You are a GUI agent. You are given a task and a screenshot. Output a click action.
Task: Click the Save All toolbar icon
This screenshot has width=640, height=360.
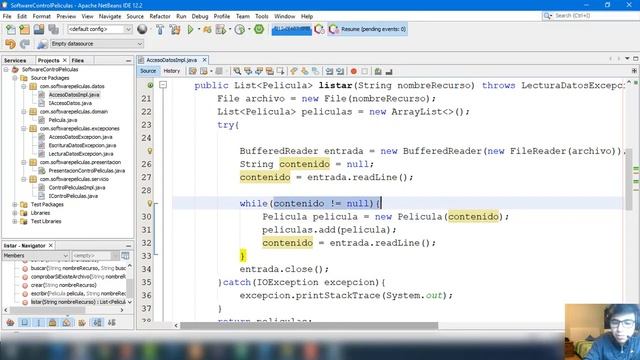point(53,29)
